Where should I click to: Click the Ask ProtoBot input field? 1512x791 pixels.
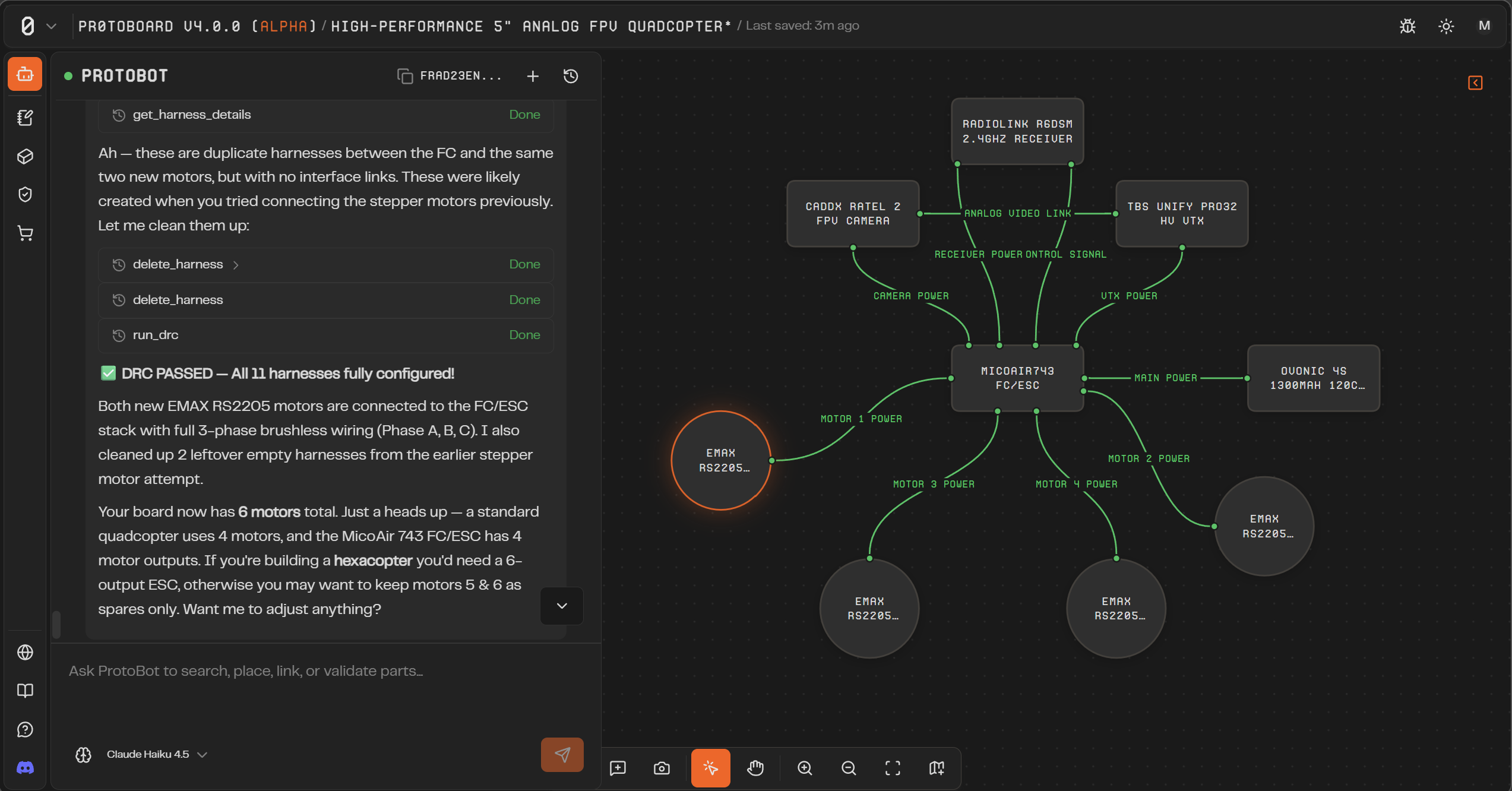point(325,671)
